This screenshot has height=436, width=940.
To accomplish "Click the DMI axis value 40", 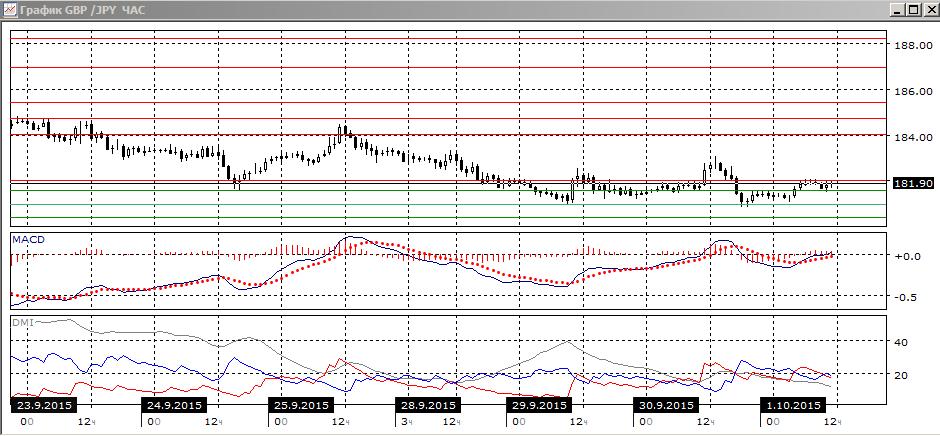I will pos(901,342).
